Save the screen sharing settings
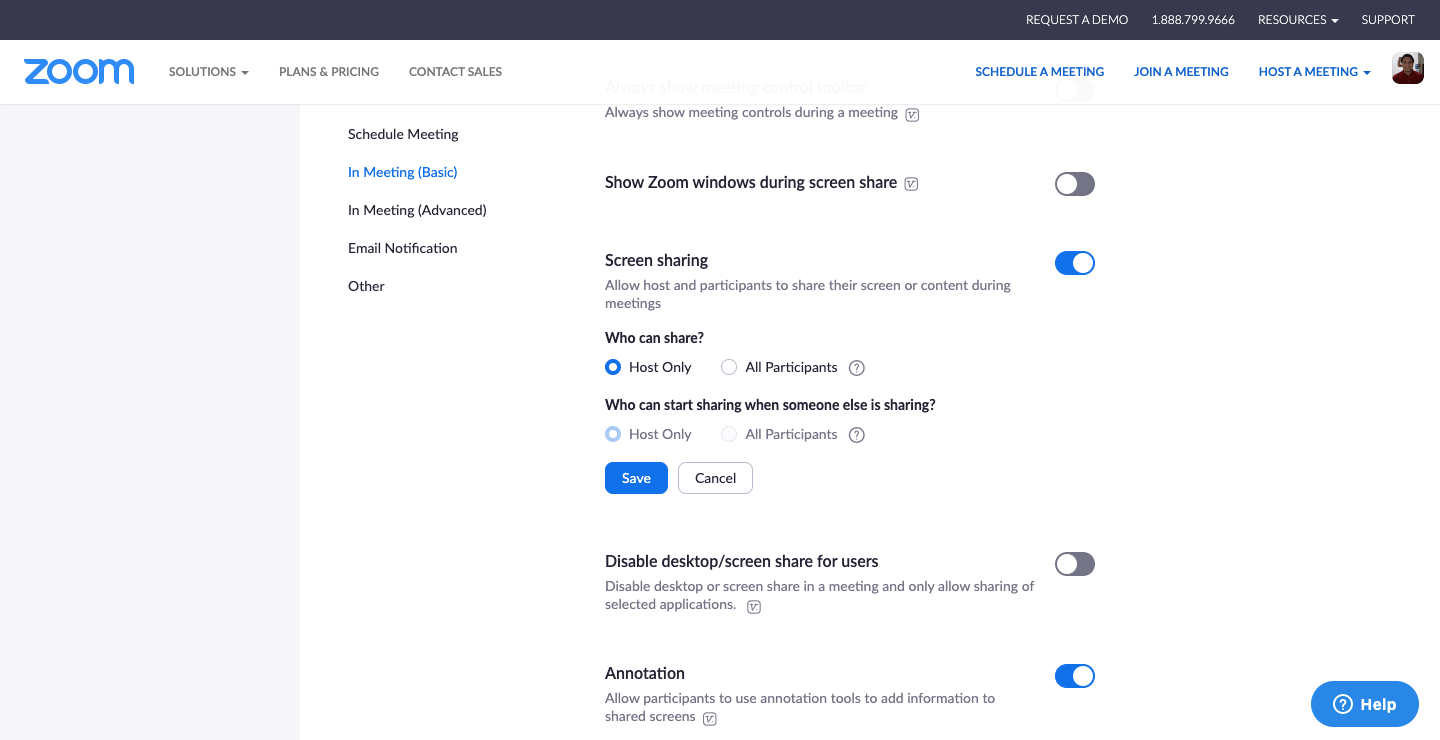This screenshot has height=740, width=1440. click(636, 478)
